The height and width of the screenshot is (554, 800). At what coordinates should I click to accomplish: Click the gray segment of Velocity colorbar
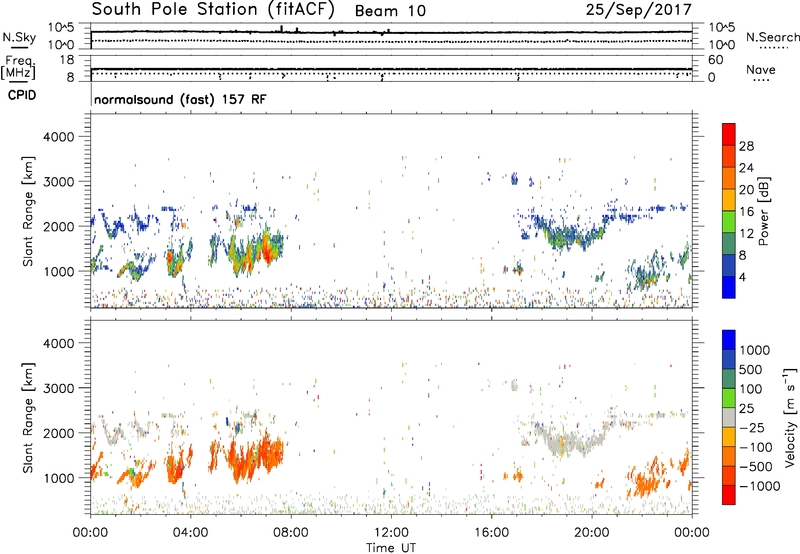[729, 418]
